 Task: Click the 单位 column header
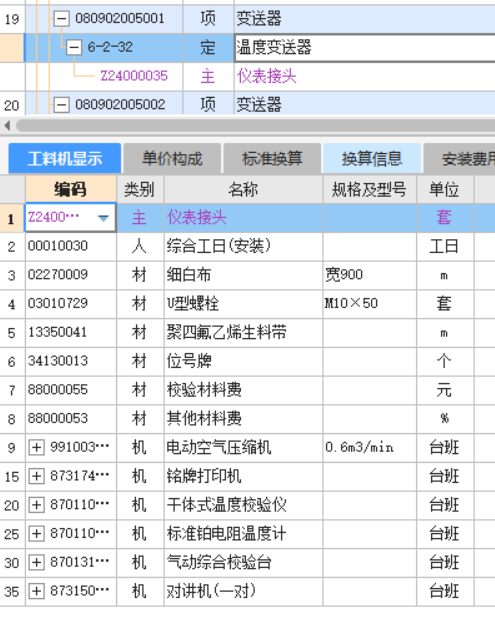point(445,189)
